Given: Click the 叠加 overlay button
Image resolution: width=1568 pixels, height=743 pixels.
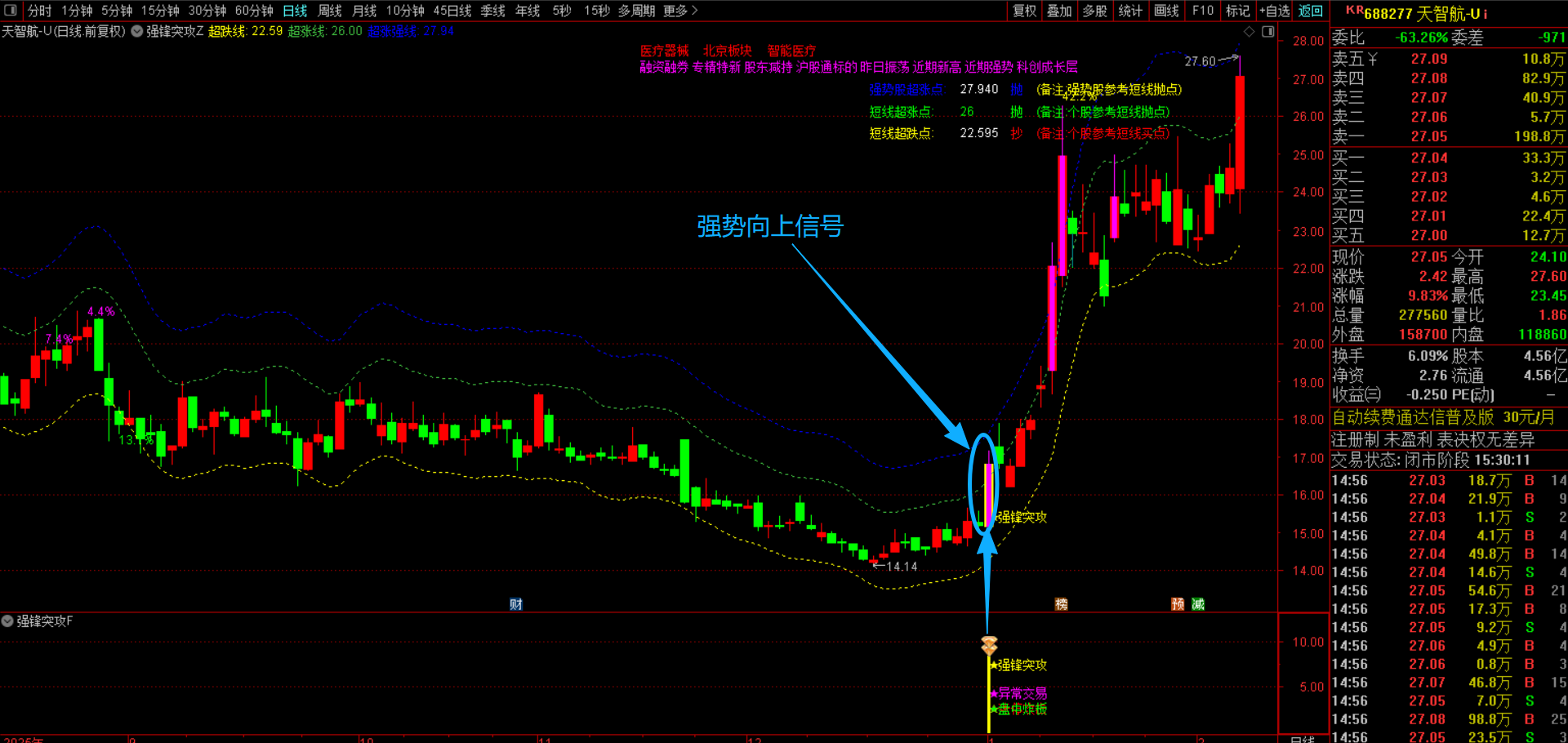Looking at the screenshot, I should pos(1059,11).
